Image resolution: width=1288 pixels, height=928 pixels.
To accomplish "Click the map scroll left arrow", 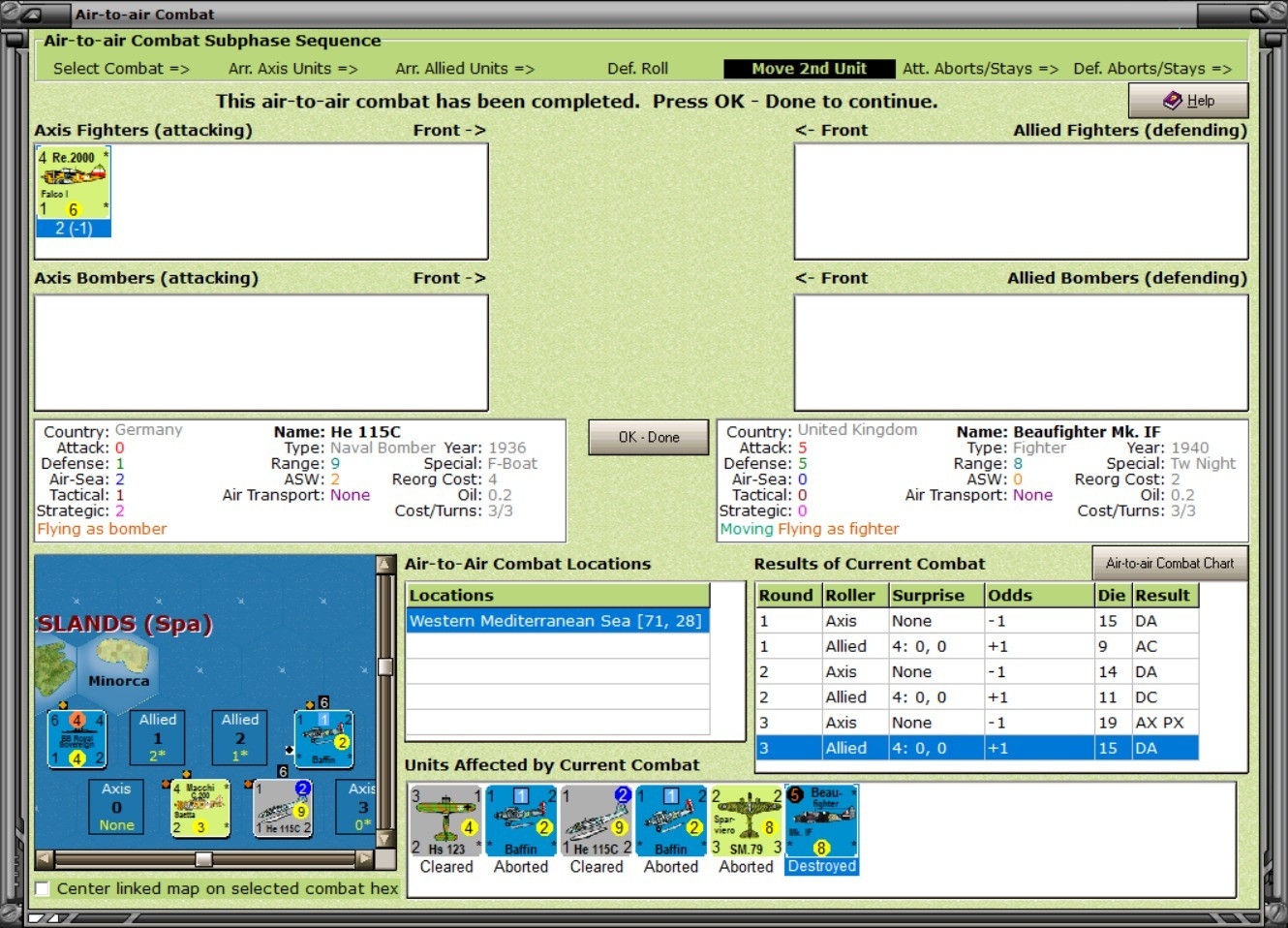I will [45, 858].
